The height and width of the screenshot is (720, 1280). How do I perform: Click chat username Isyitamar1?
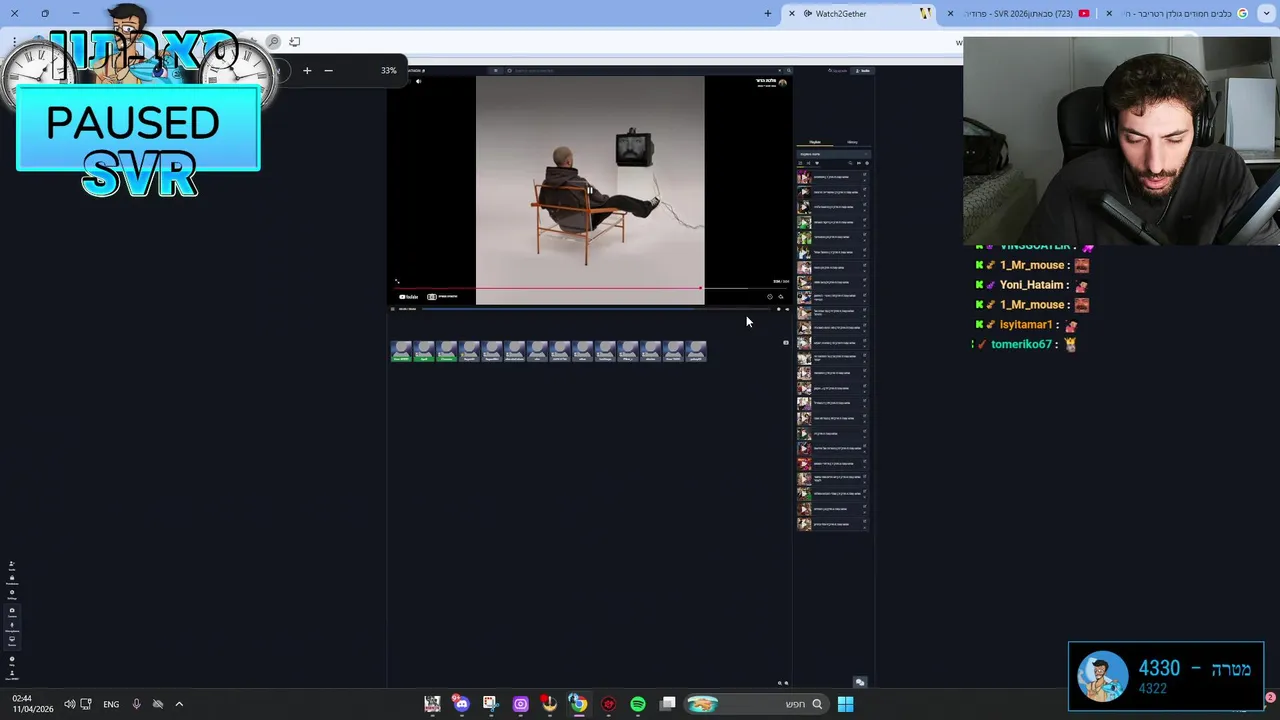1026,325
